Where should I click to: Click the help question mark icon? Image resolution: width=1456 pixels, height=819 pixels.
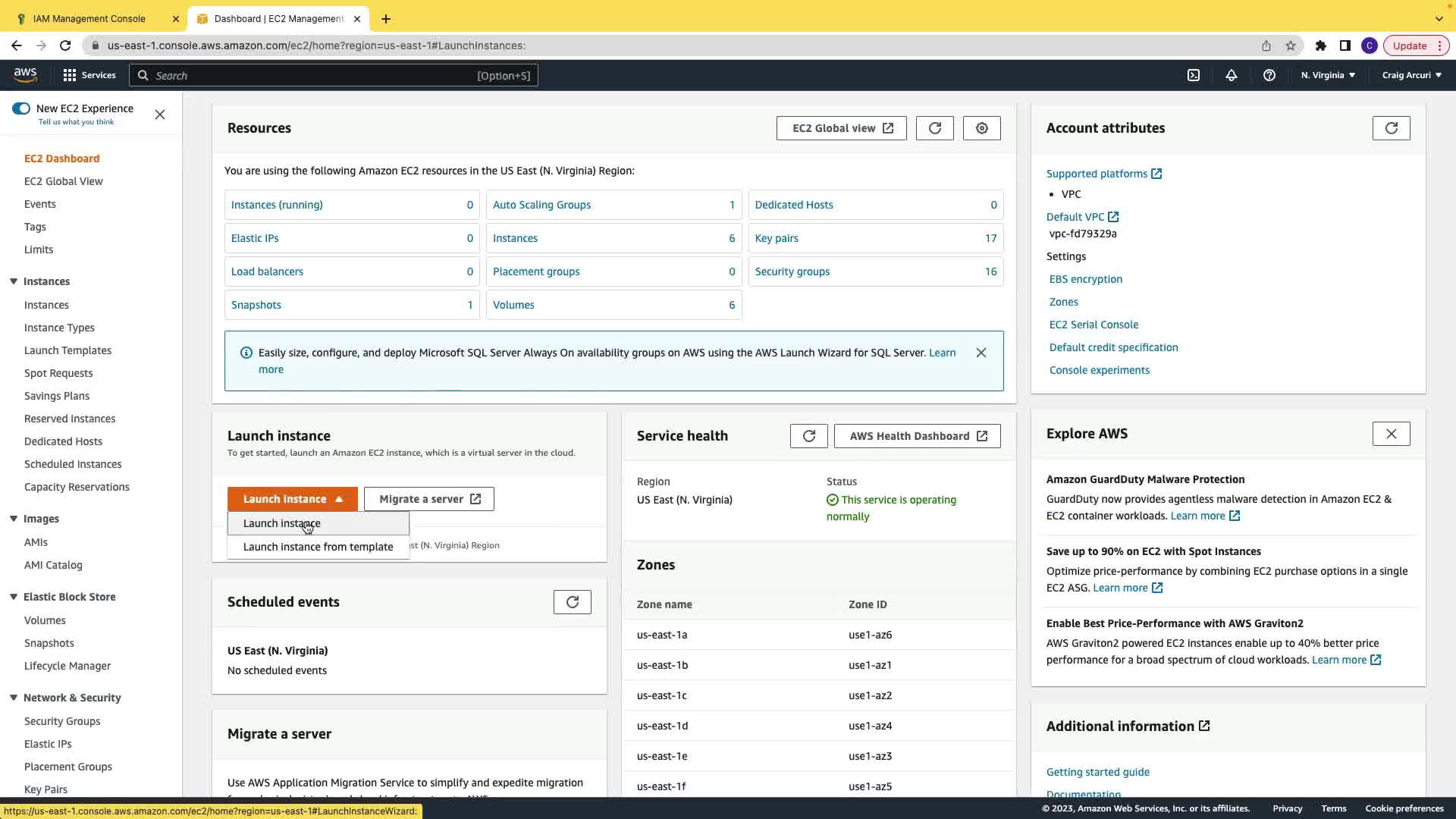point(1269,75)
